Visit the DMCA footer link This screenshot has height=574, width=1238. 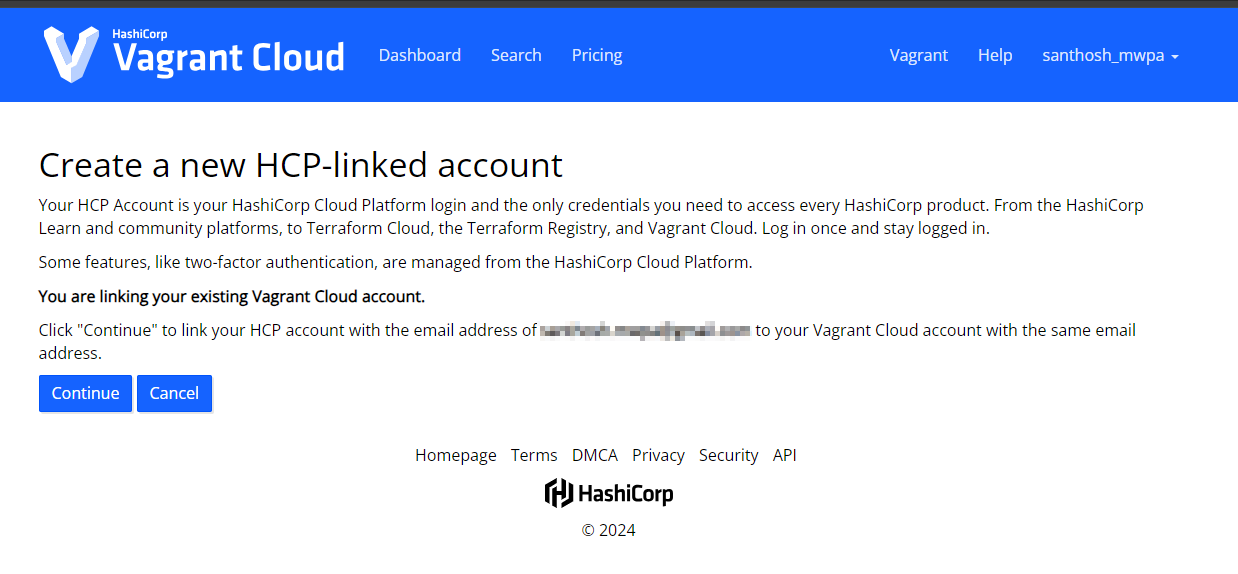(594, 455)
